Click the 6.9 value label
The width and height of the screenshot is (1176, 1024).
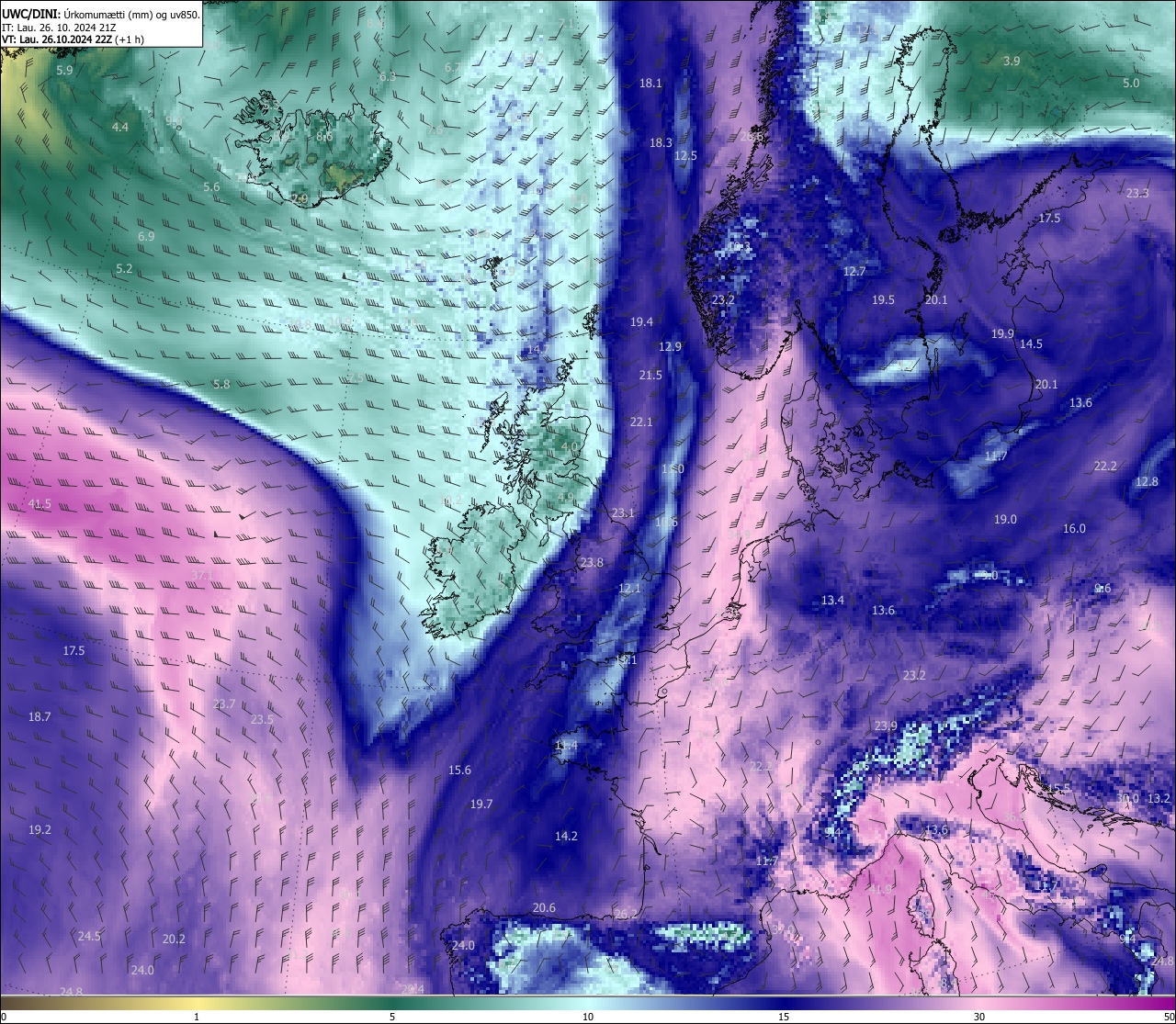click(146, 236)
